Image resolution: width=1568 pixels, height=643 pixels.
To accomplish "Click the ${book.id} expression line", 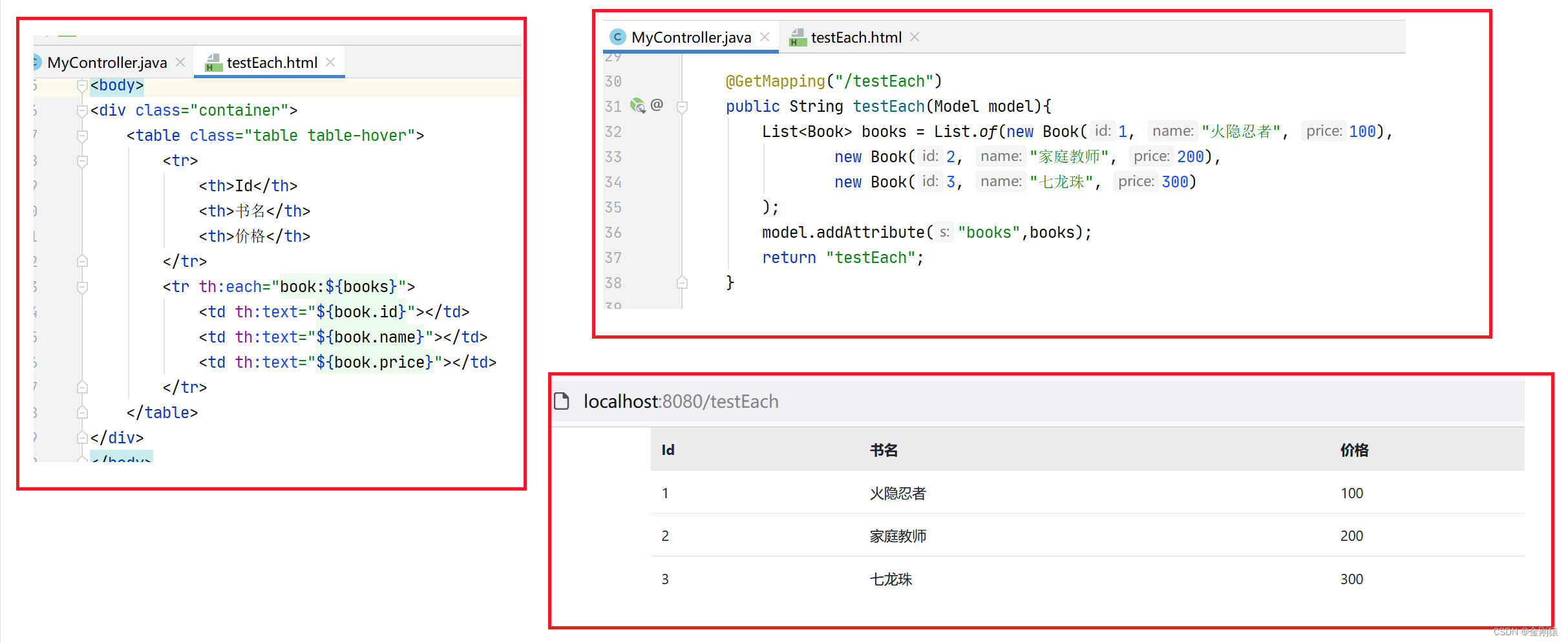I will point(334,312).
